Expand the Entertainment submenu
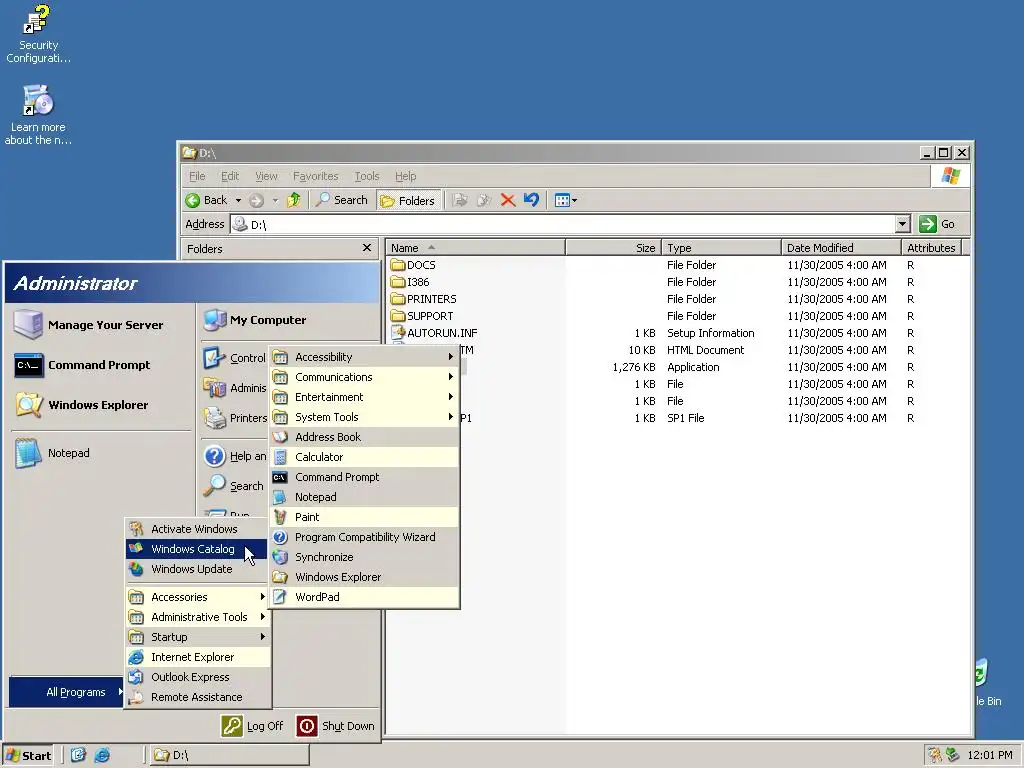1024x768 pixels. pos(364,397)
